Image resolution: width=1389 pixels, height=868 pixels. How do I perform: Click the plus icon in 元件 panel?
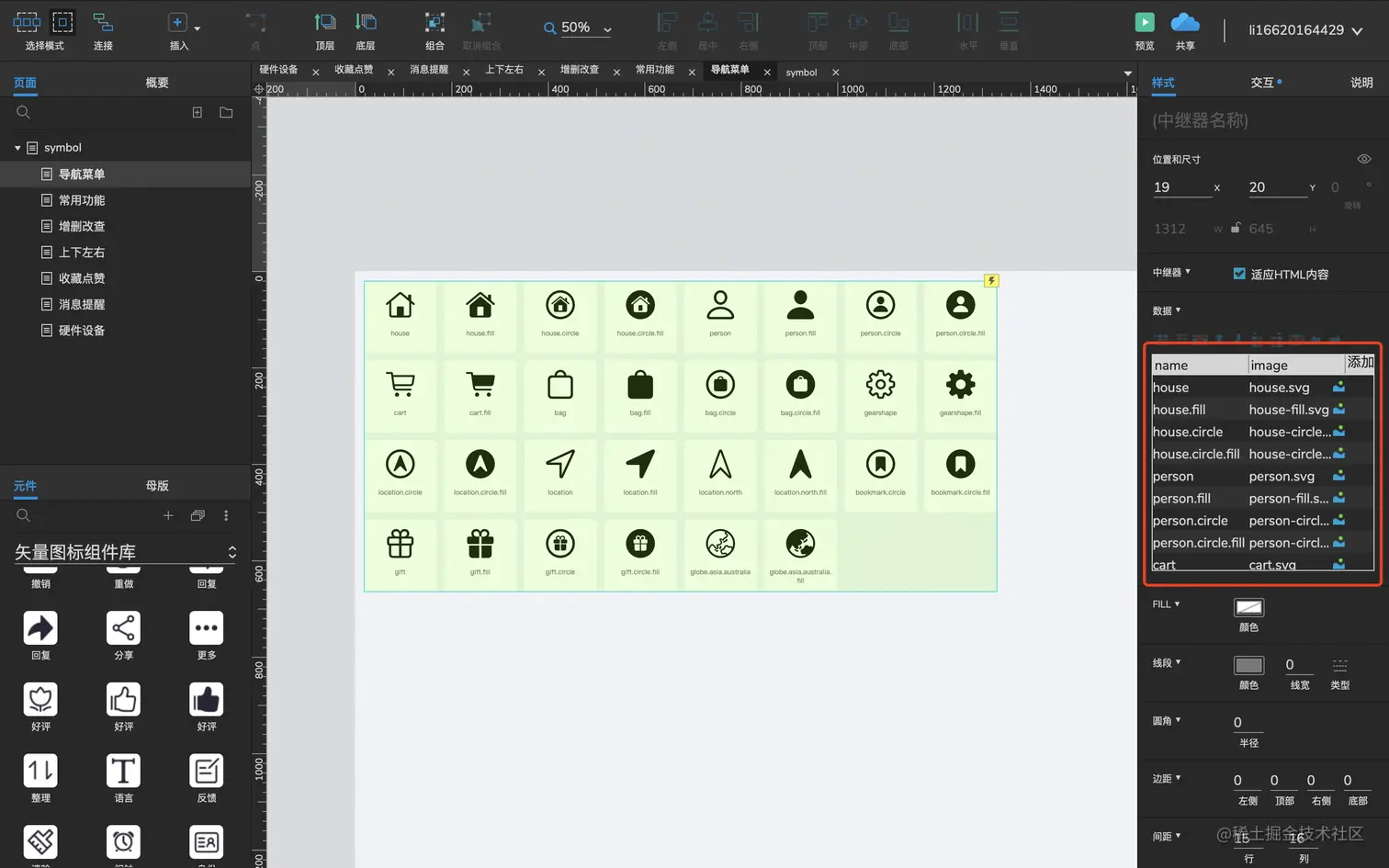[x=168, y=515]
